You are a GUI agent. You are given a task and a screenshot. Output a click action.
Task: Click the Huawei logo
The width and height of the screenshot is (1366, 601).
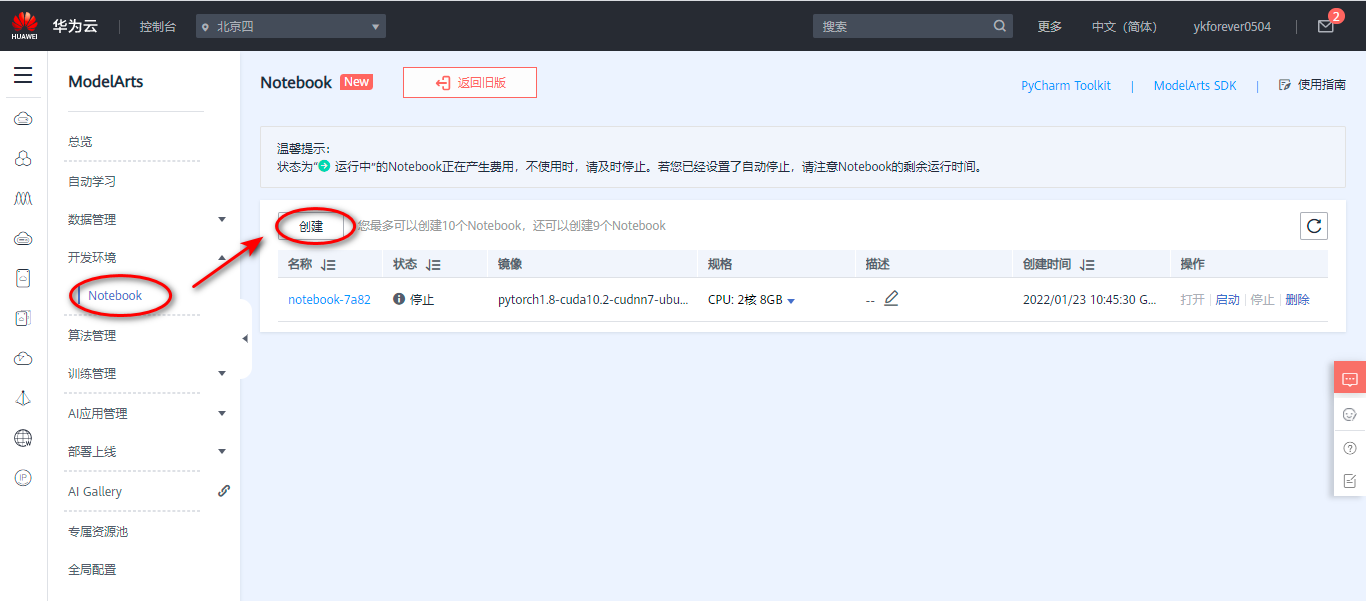24,24
